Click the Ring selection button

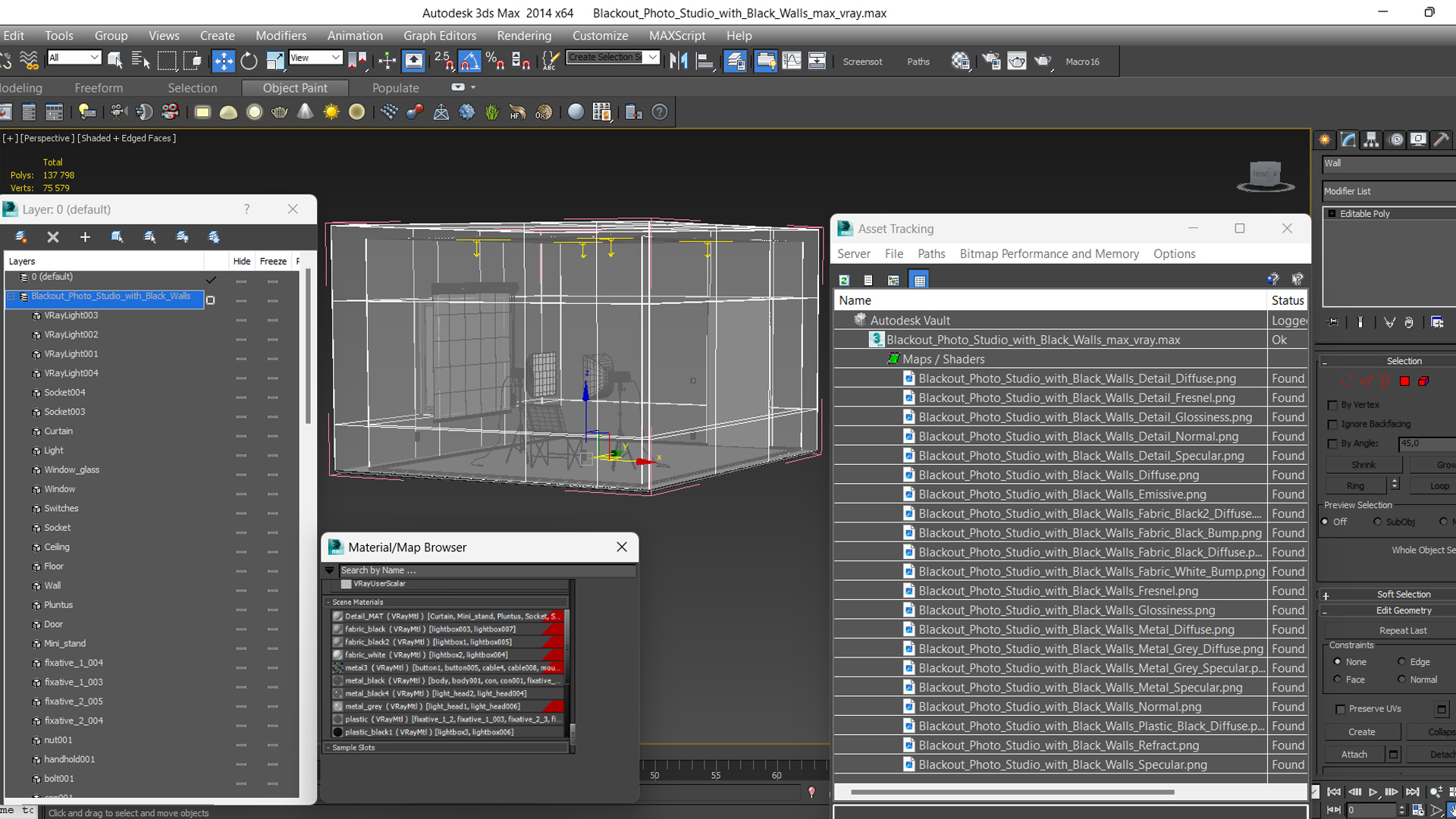[1356, 486]
